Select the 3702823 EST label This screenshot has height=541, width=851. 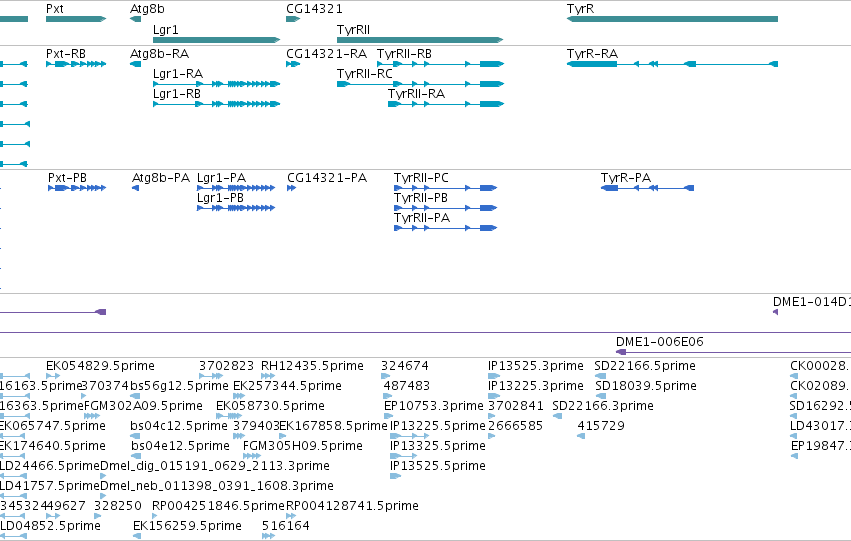(226, 366)
